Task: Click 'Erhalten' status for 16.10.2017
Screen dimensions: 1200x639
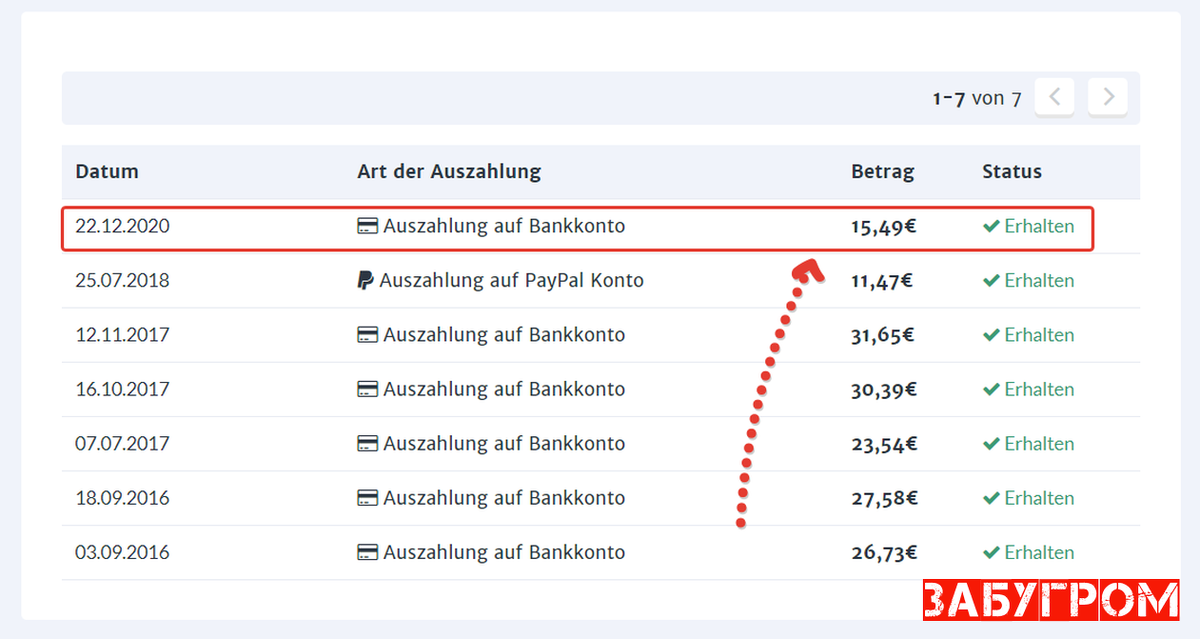Action: coord(1039,389)
